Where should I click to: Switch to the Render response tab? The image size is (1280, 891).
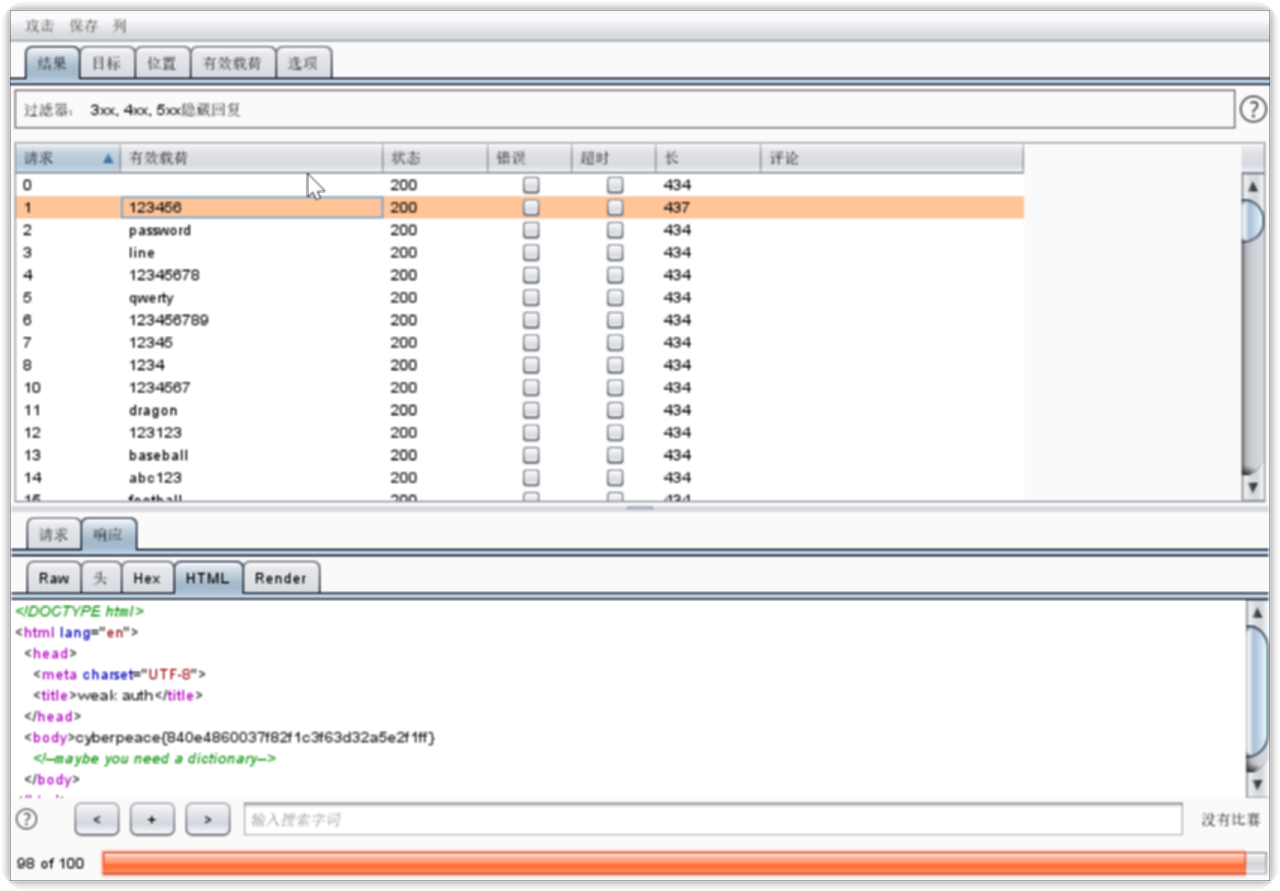tap(280, 578)
